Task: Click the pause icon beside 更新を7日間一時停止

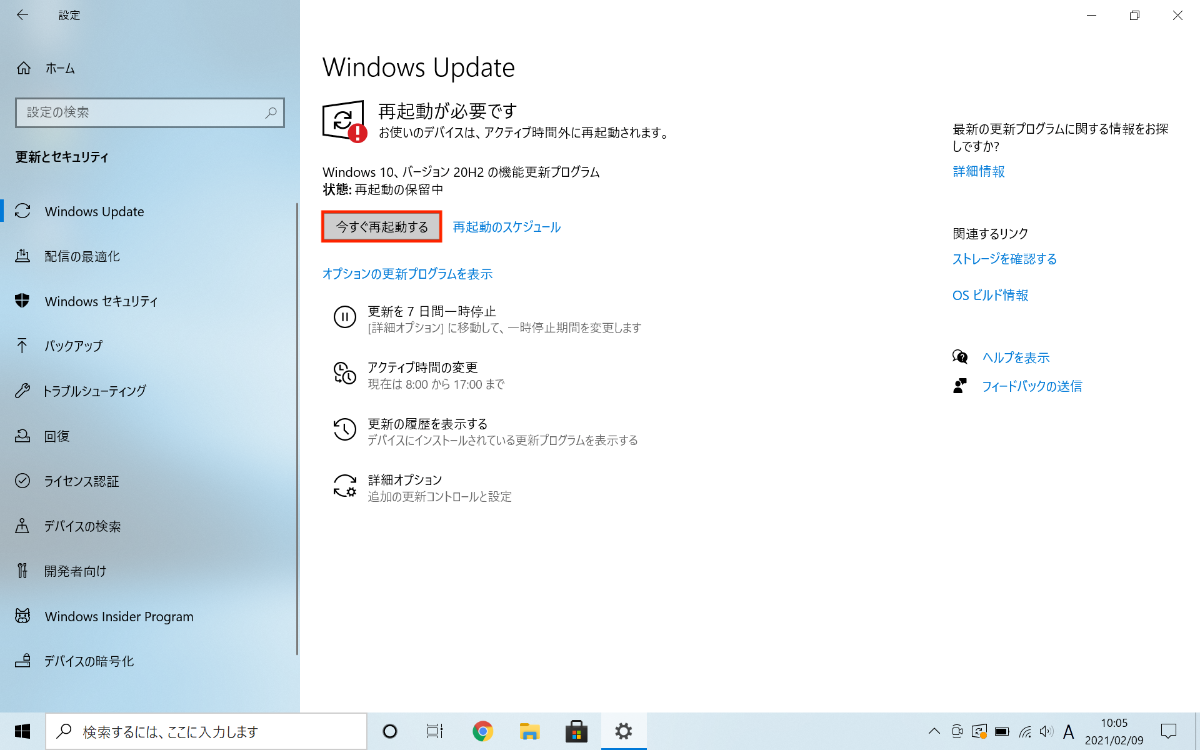Action: pyautogui.click(x=344, y=317)
